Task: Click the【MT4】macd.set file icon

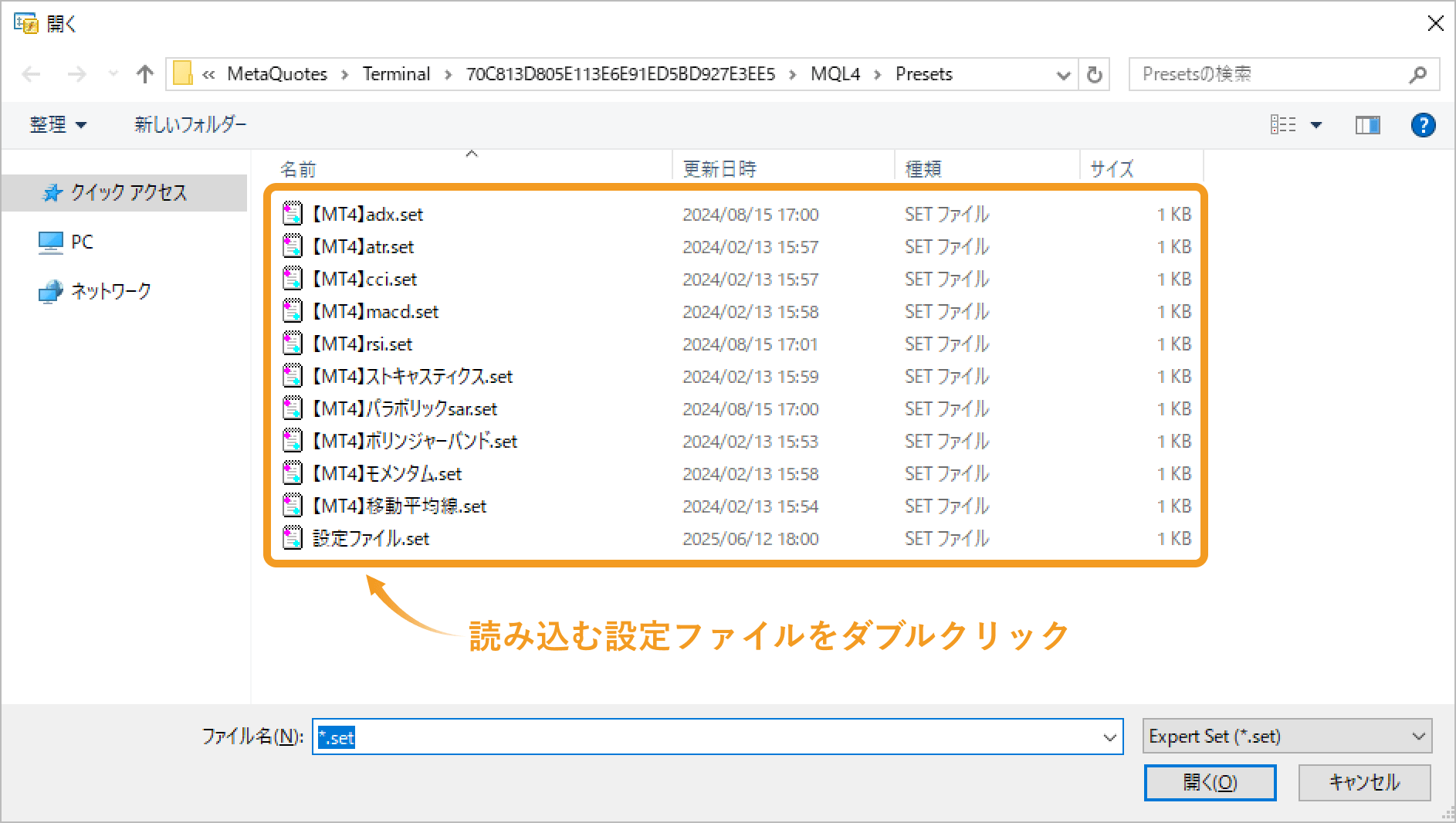Action: (293, 310)
